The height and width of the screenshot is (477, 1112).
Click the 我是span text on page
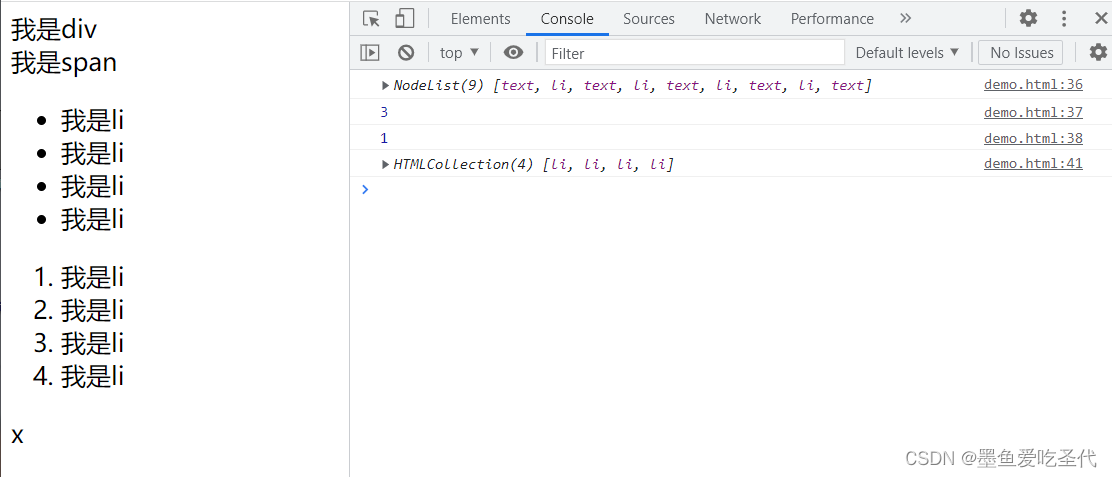pos(64,63)
